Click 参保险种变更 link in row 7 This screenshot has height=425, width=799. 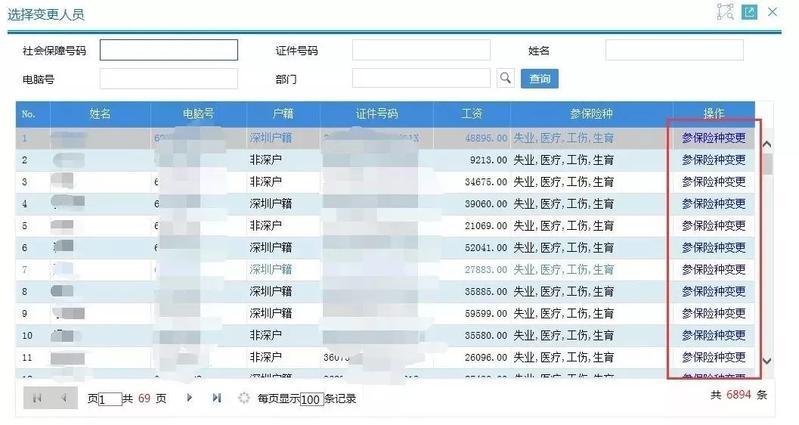click(713, 269)
